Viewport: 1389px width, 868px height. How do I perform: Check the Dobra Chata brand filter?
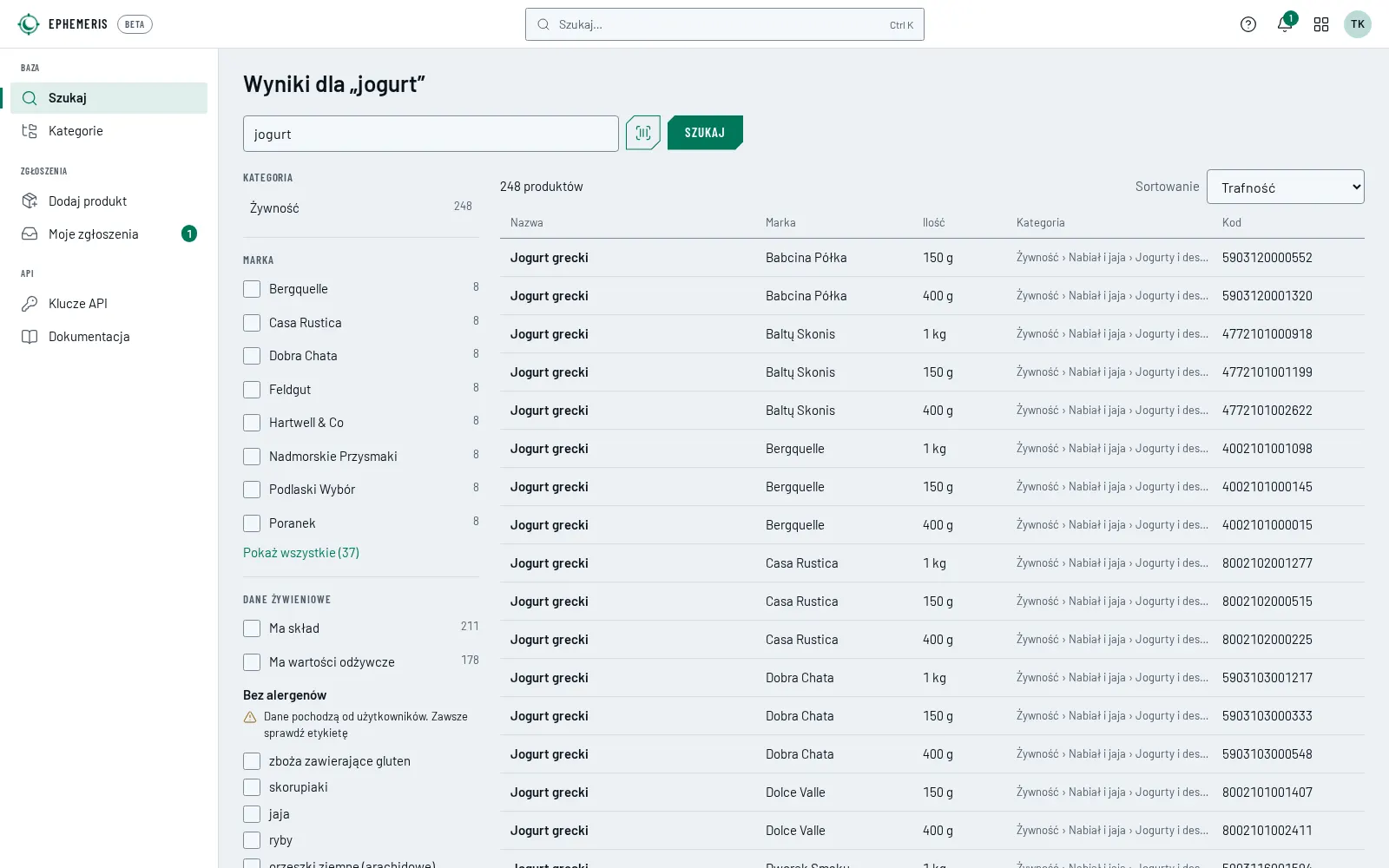coord(252,356)
